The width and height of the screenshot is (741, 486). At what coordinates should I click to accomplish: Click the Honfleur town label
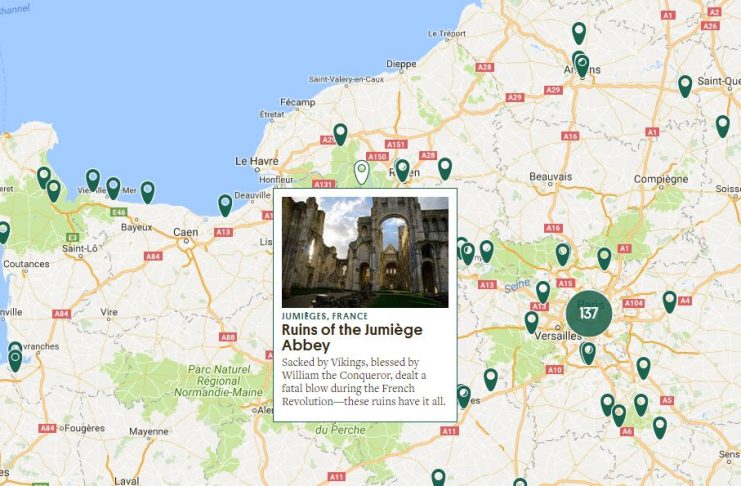click(276, 180)
